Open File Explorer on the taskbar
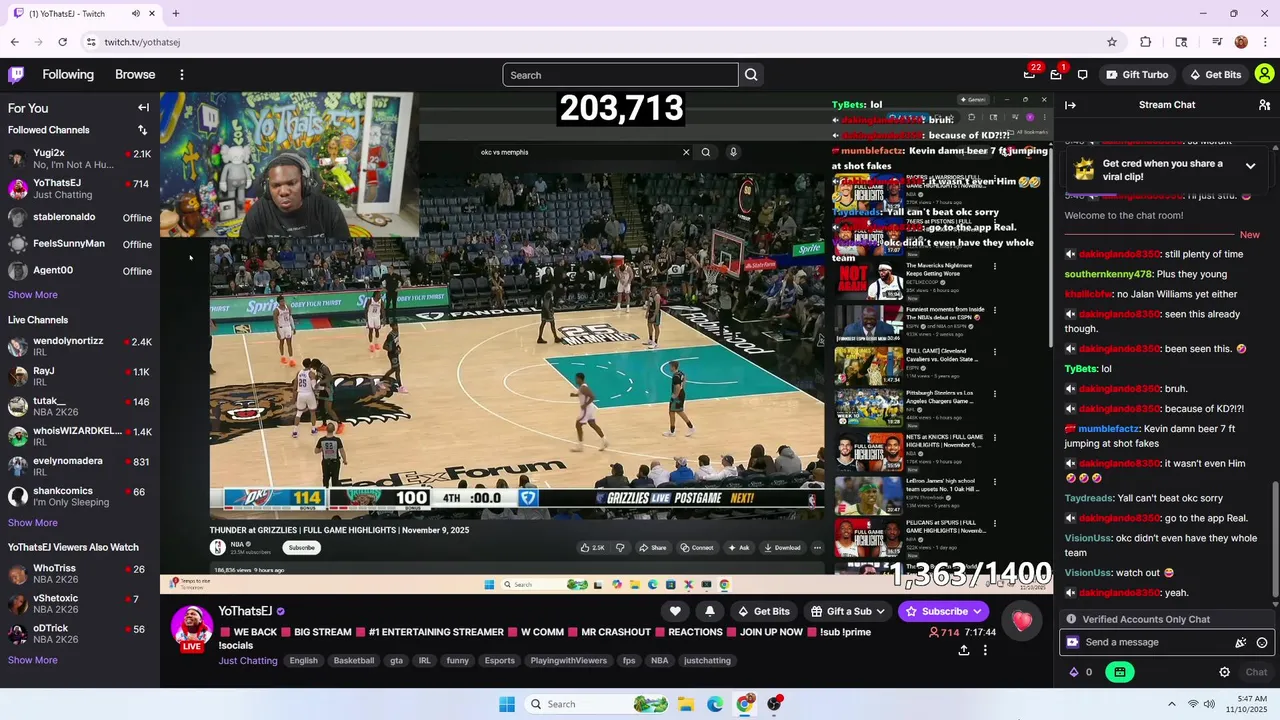1280x720 pixels. (686, 704)
